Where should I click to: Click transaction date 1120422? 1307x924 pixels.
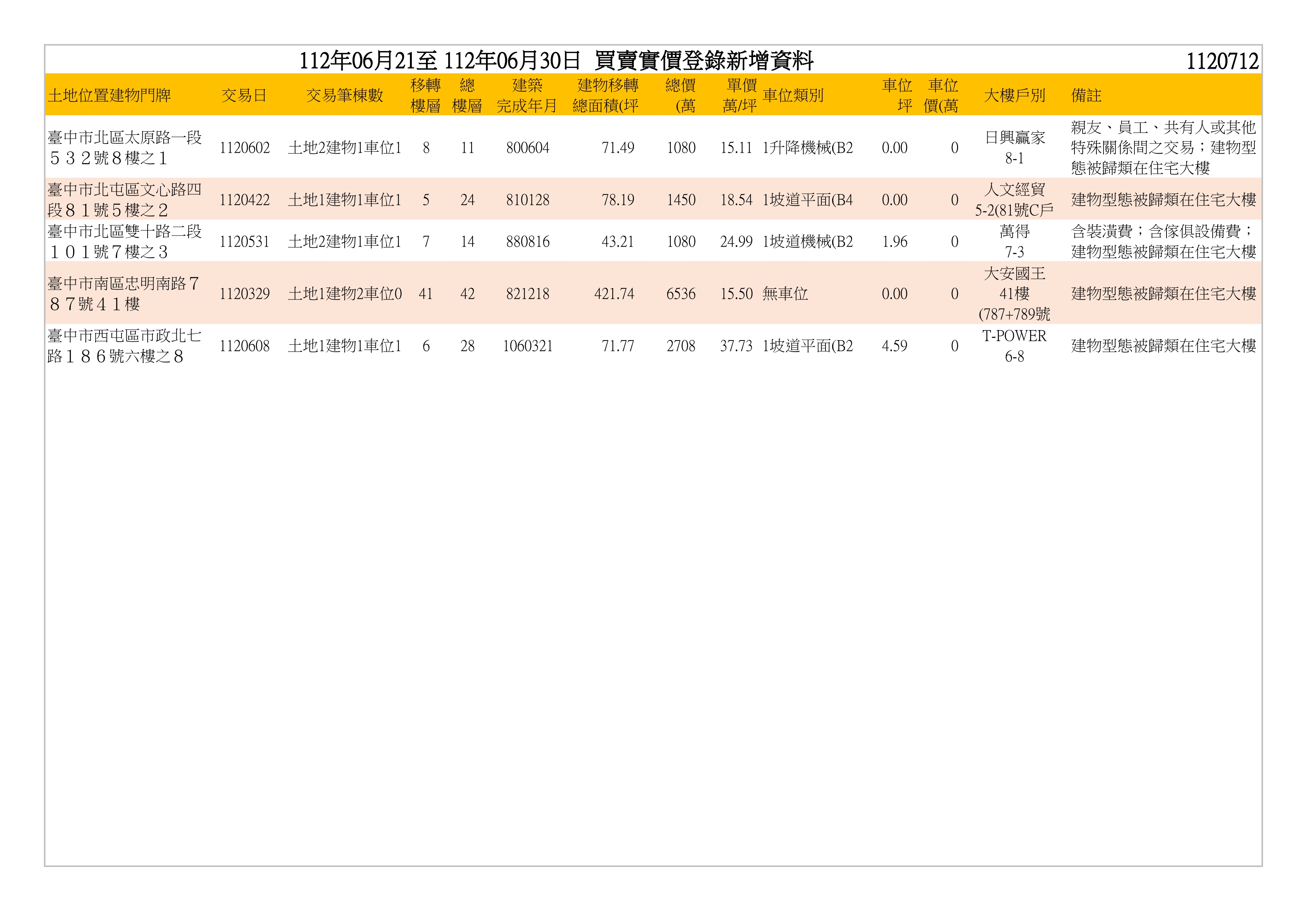point(244,200)
